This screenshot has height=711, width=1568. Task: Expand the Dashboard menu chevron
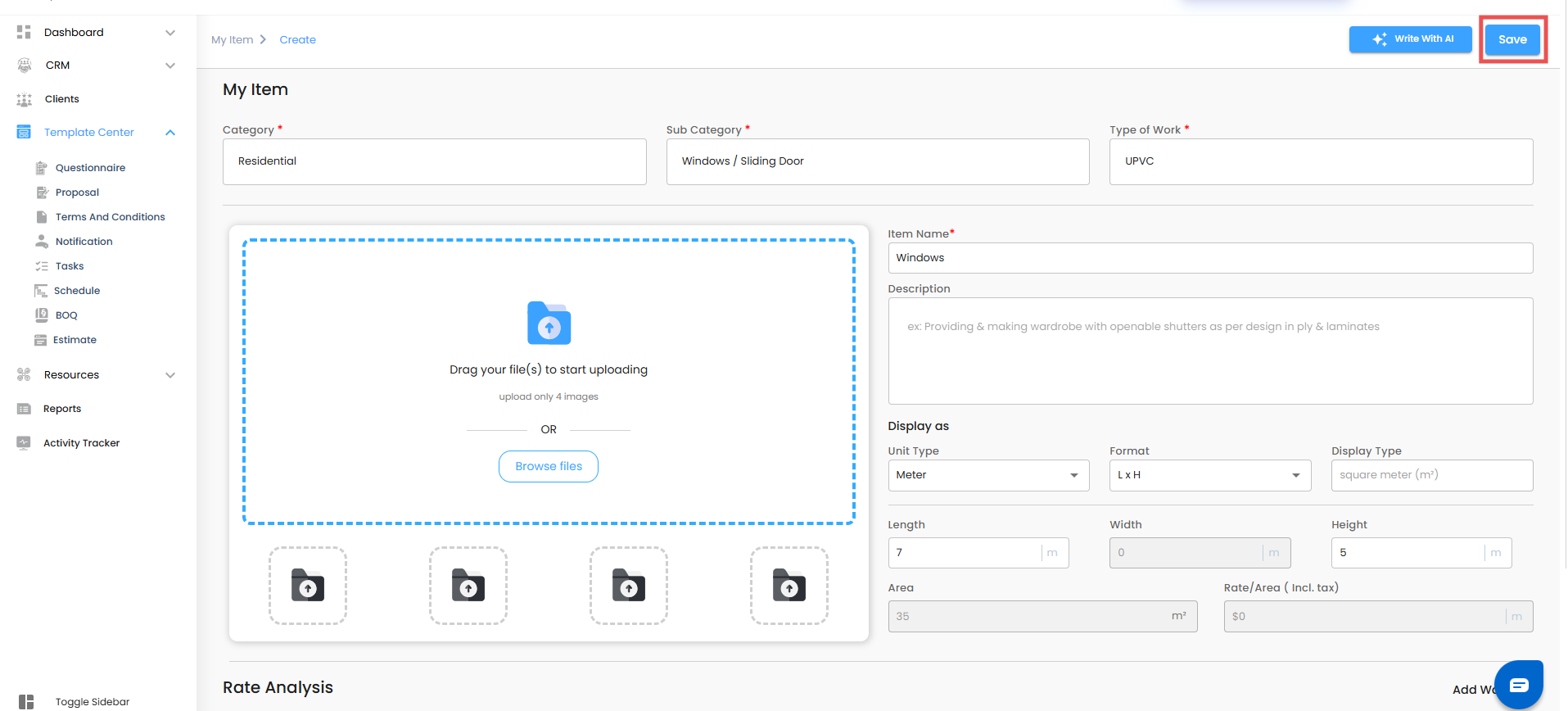coord(170,33)
